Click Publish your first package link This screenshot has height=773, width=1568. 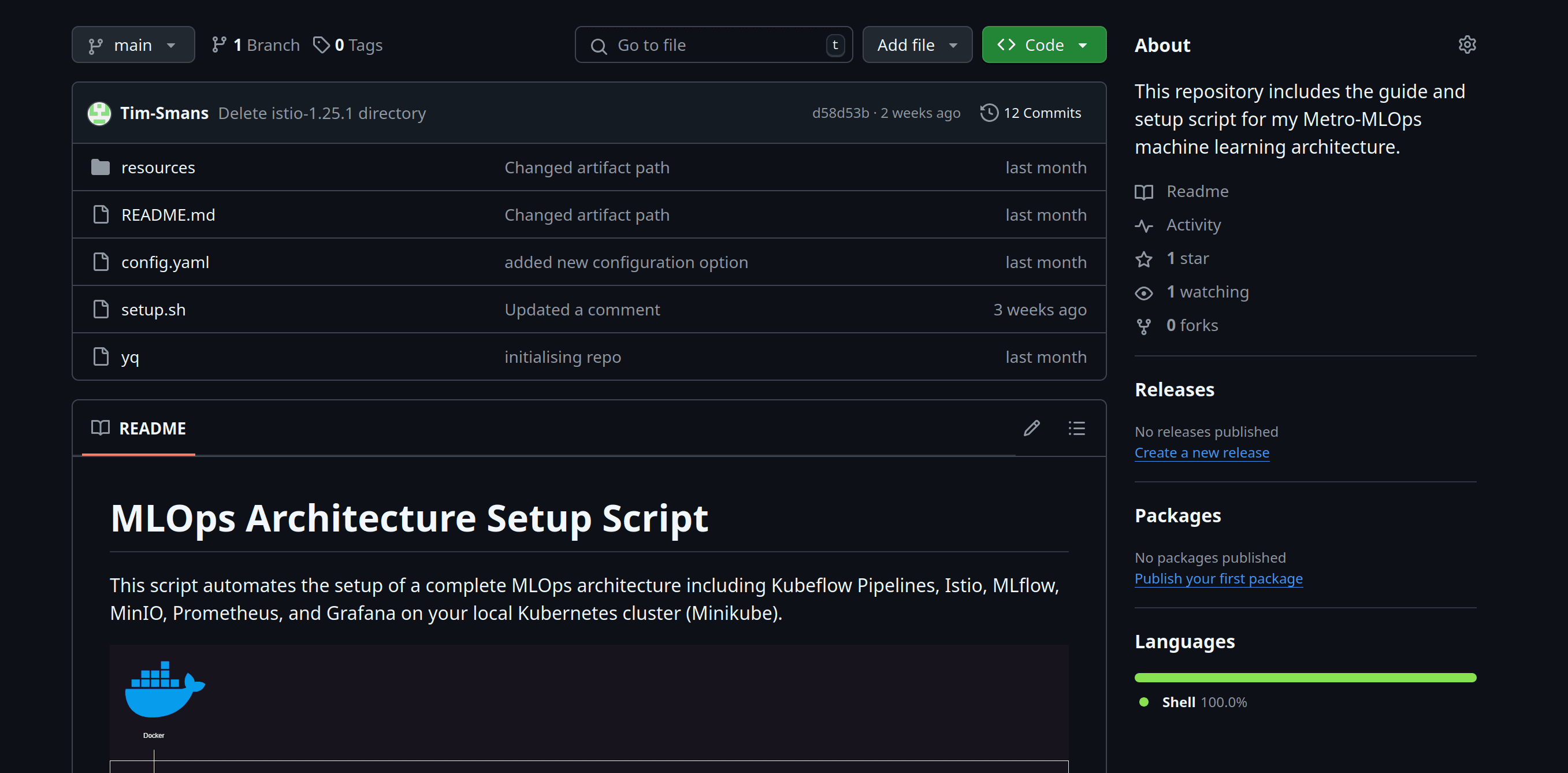1218,579
